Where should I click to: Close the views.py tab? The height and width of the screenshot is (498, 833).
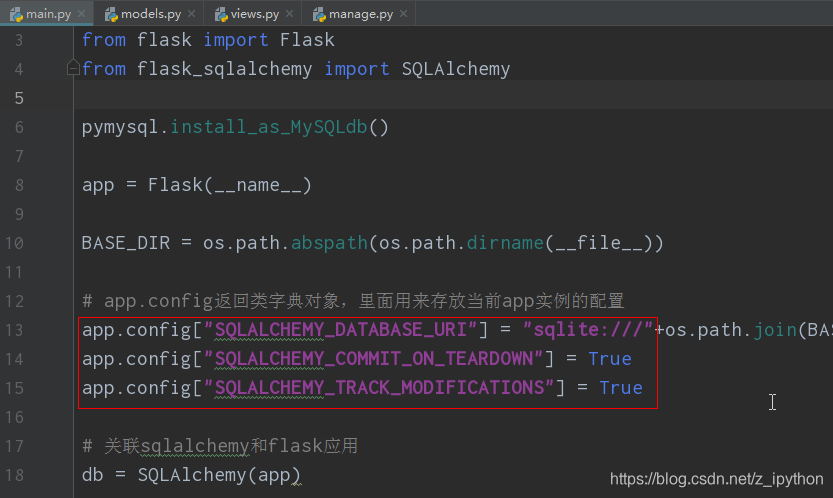point(290,14)
